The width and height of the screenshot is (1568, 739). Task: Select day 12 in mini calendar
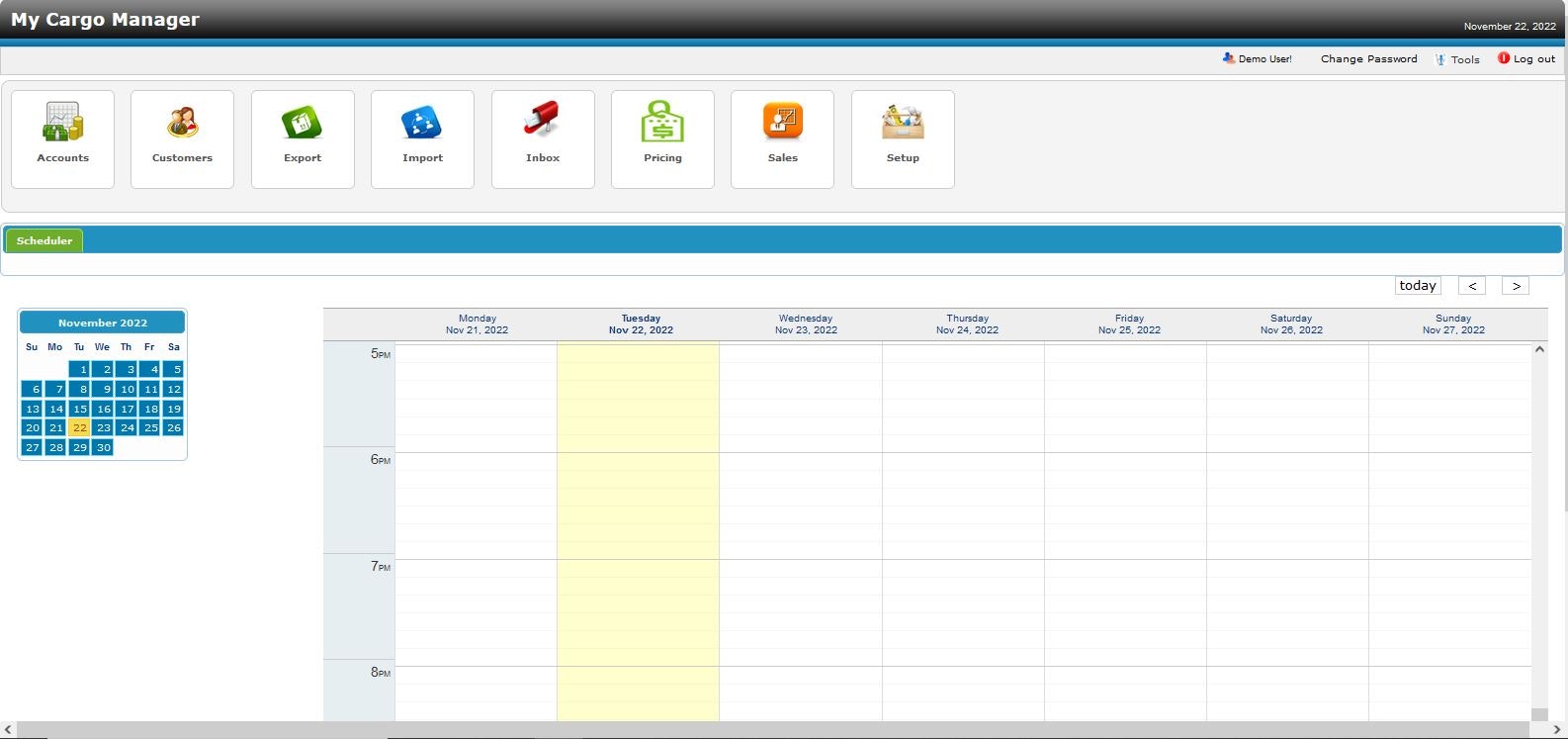click(x=173, y=389)
